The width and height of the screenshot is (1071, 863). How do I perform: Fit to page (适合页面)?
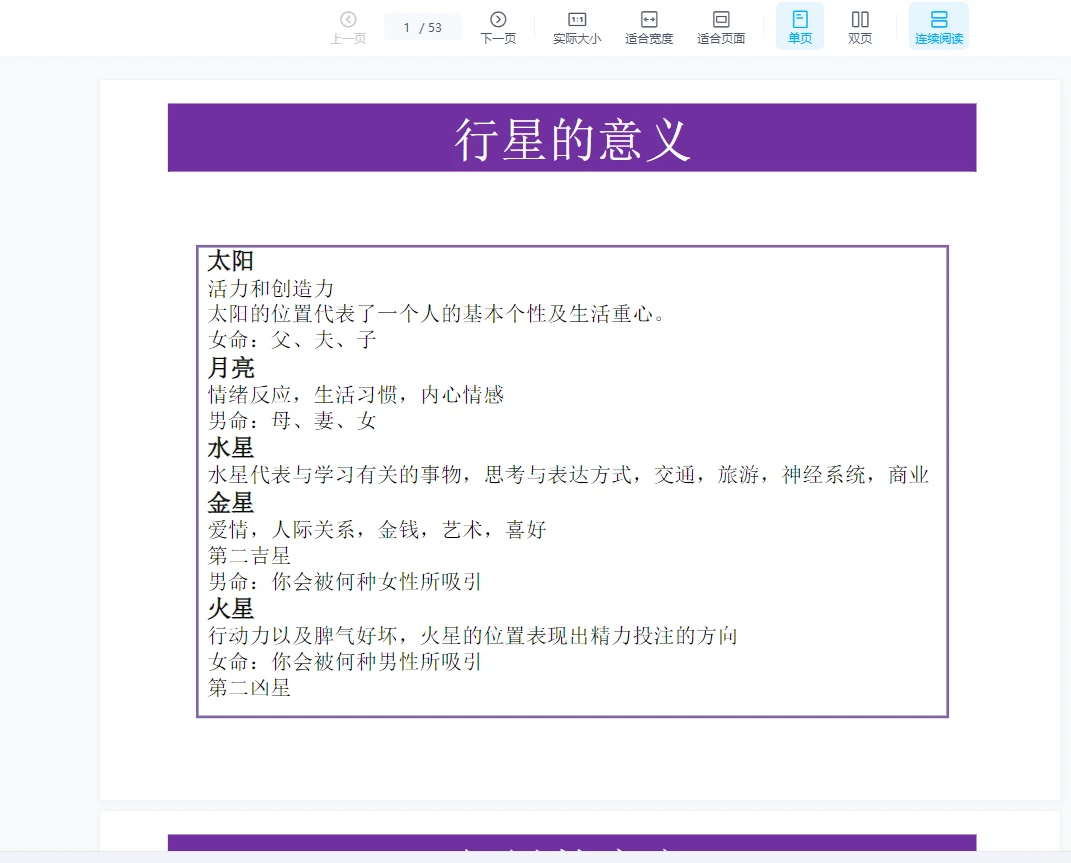[721, 27]
